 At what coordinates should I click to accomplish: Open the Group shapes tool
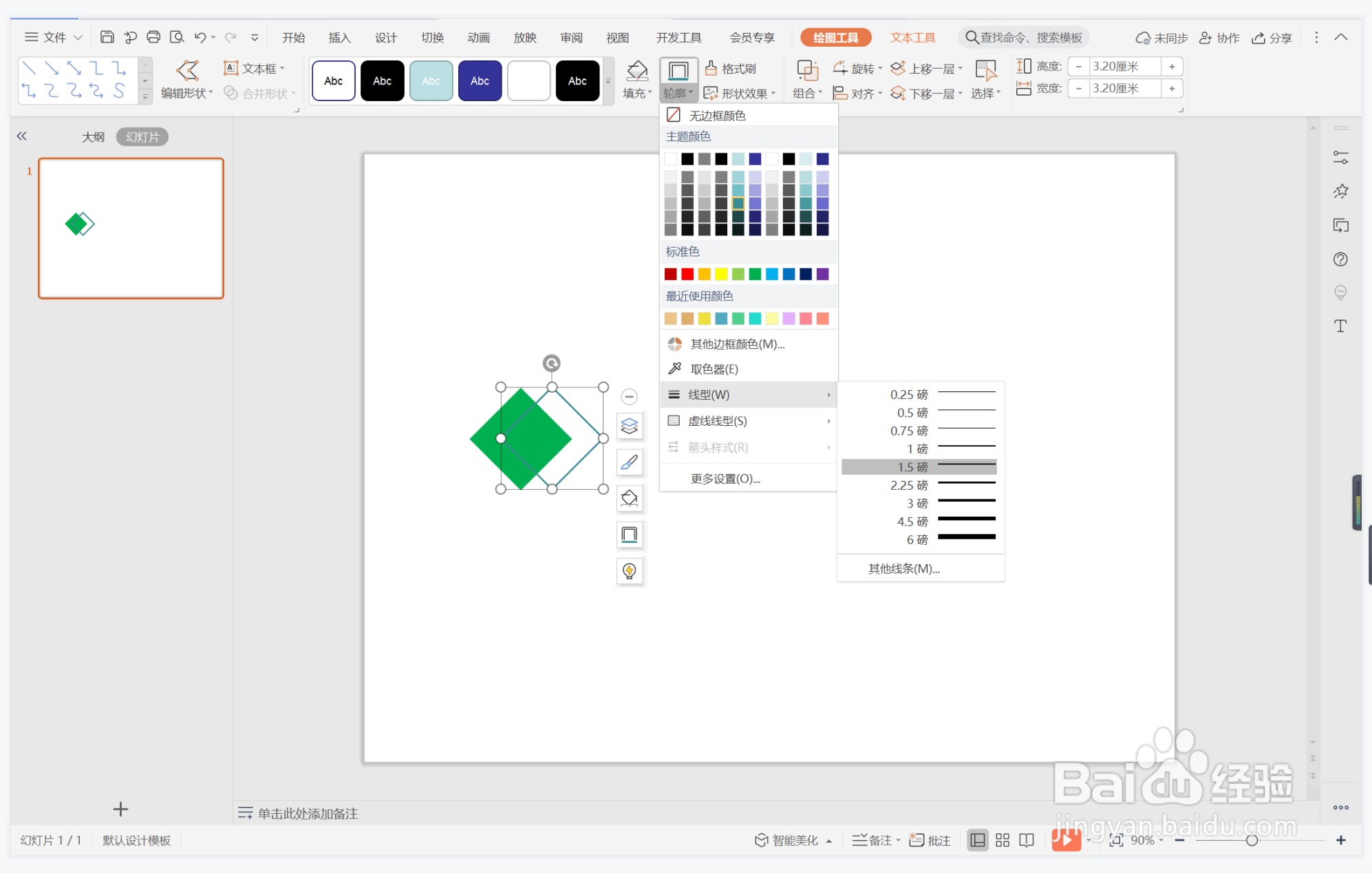click(807, 80)
